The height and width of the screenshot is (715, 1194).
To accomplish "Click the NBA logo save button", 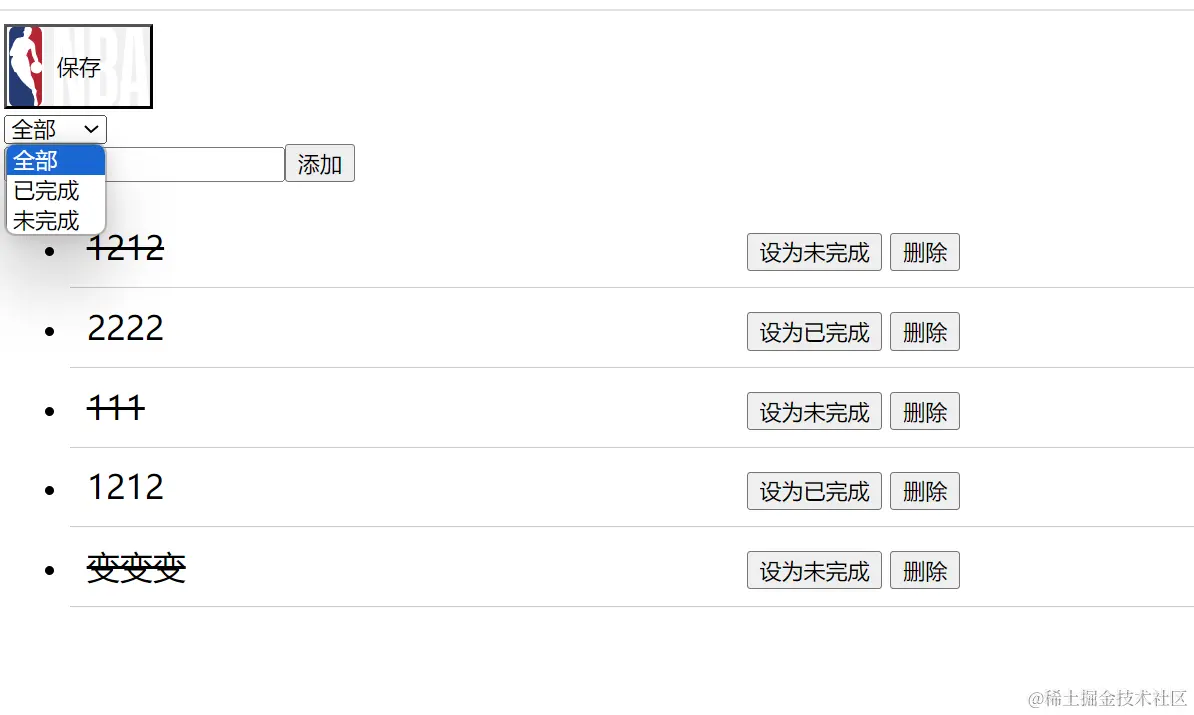I will point(78,67).
